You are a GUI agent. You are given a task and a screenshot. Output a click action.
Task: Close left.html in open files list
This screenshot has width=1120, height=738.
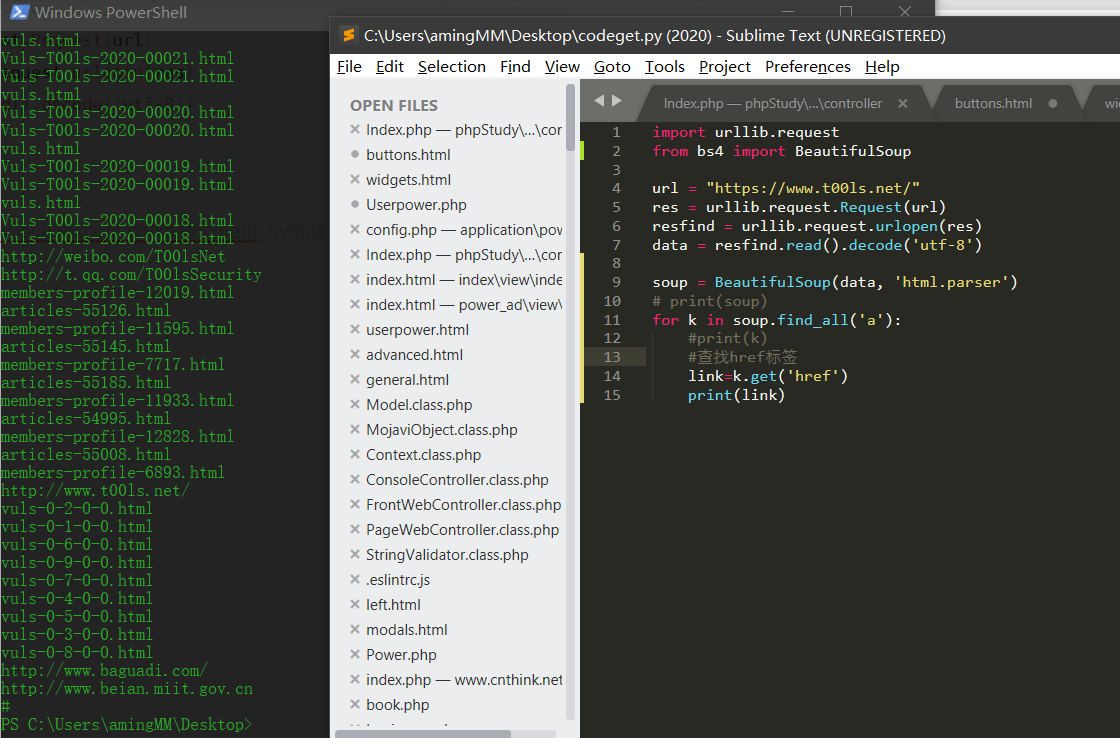tap(355, 604)
